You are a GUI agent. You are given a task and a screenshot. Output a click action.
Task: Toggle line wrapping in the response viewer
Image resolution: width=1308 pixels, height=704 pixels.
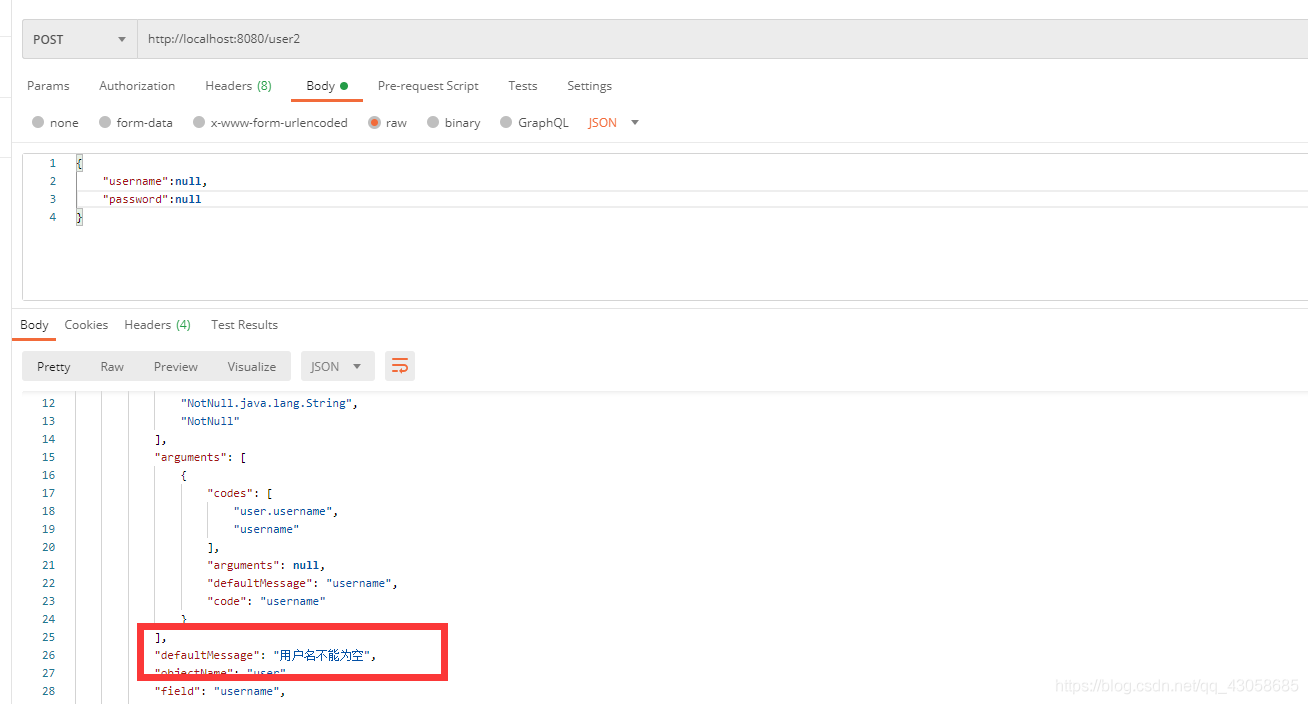pos(399,366)
